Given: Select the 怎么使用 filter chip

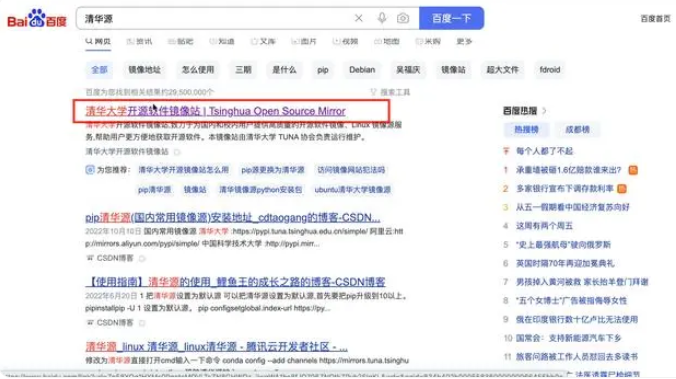Looking at the screenshot, I should (x=198, y=70).
